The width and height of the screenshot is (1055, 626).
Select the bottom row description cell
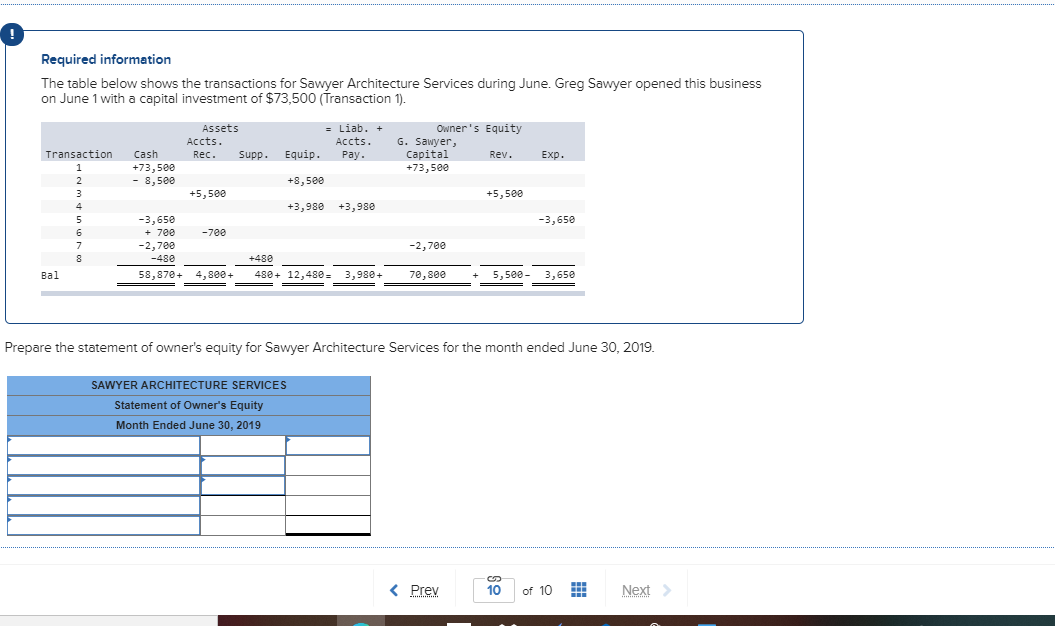coord(100,523)
